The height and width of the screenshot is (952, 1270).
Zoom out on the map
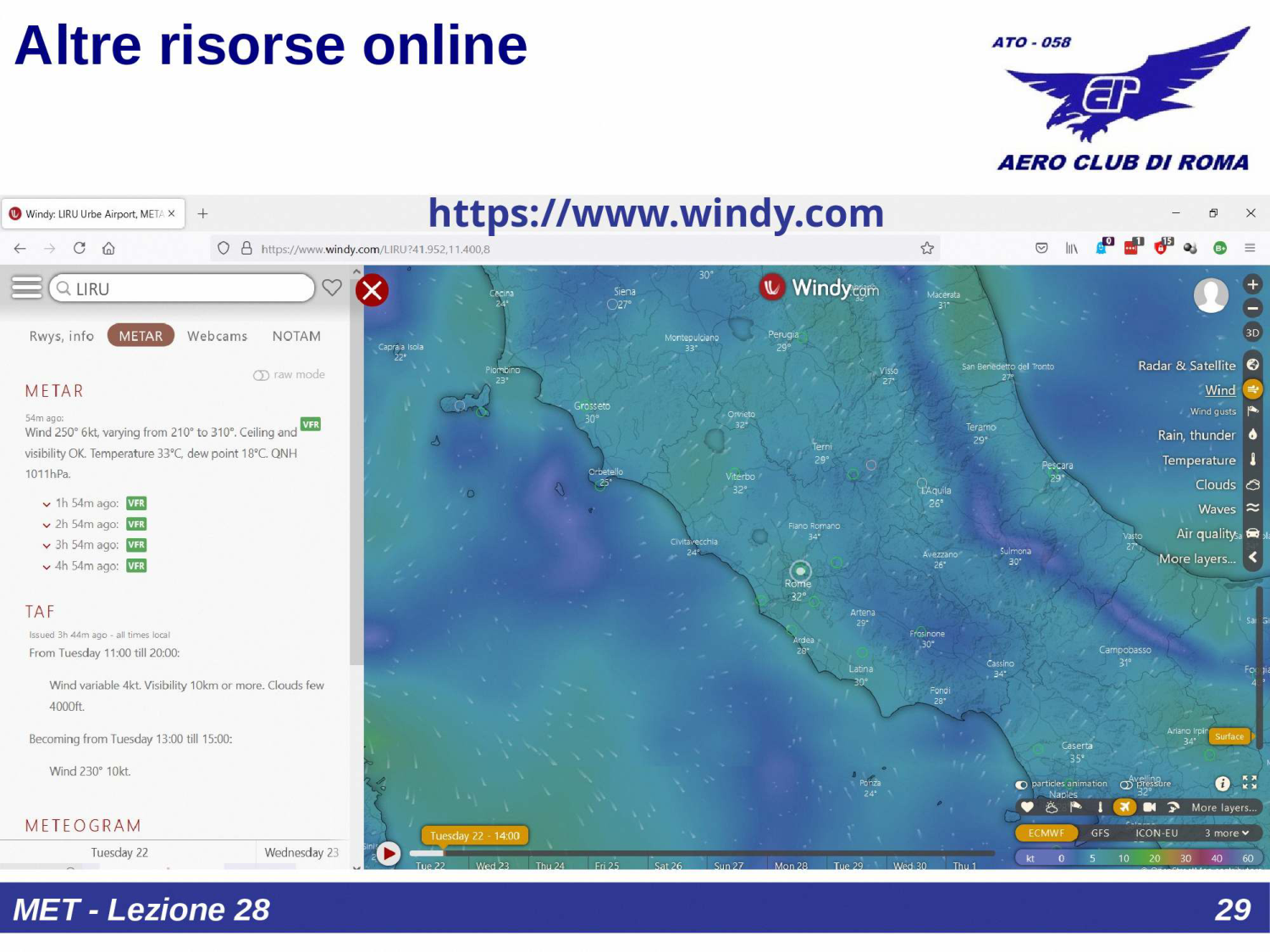(1253, 308)
